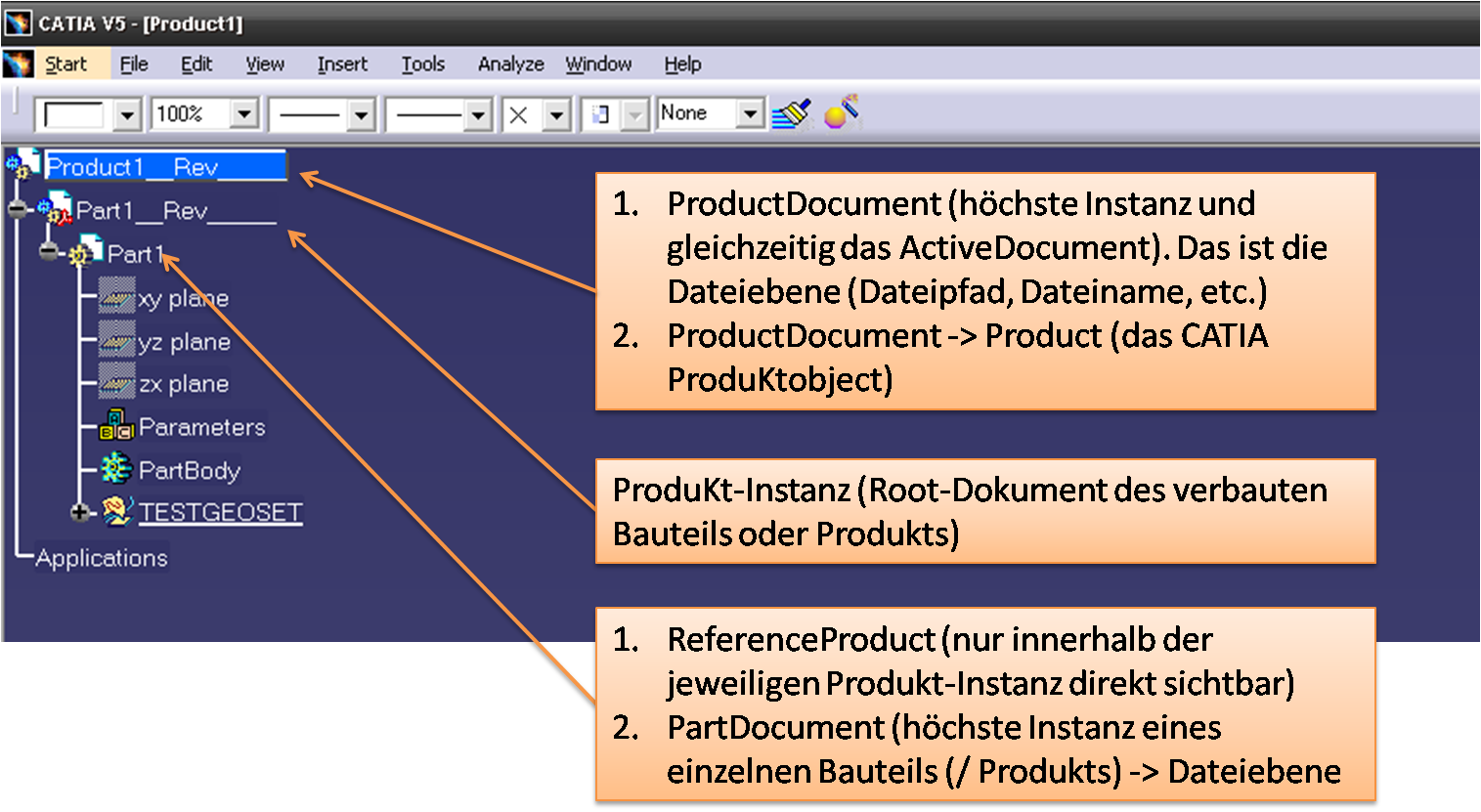Open the View menu

click(265, 64)
